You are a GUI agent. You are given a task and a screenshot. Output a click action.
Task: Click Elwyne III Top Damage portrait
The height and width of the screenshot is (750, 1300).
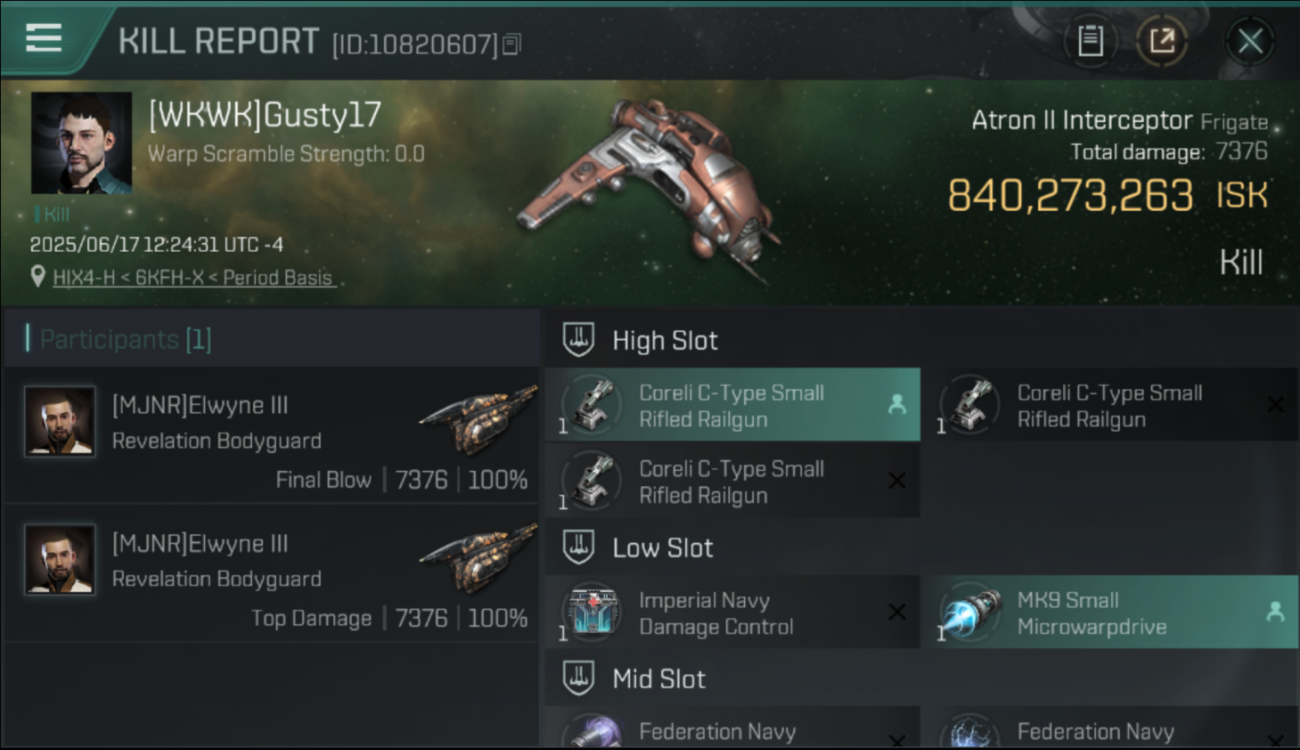[x=60, y=559]
